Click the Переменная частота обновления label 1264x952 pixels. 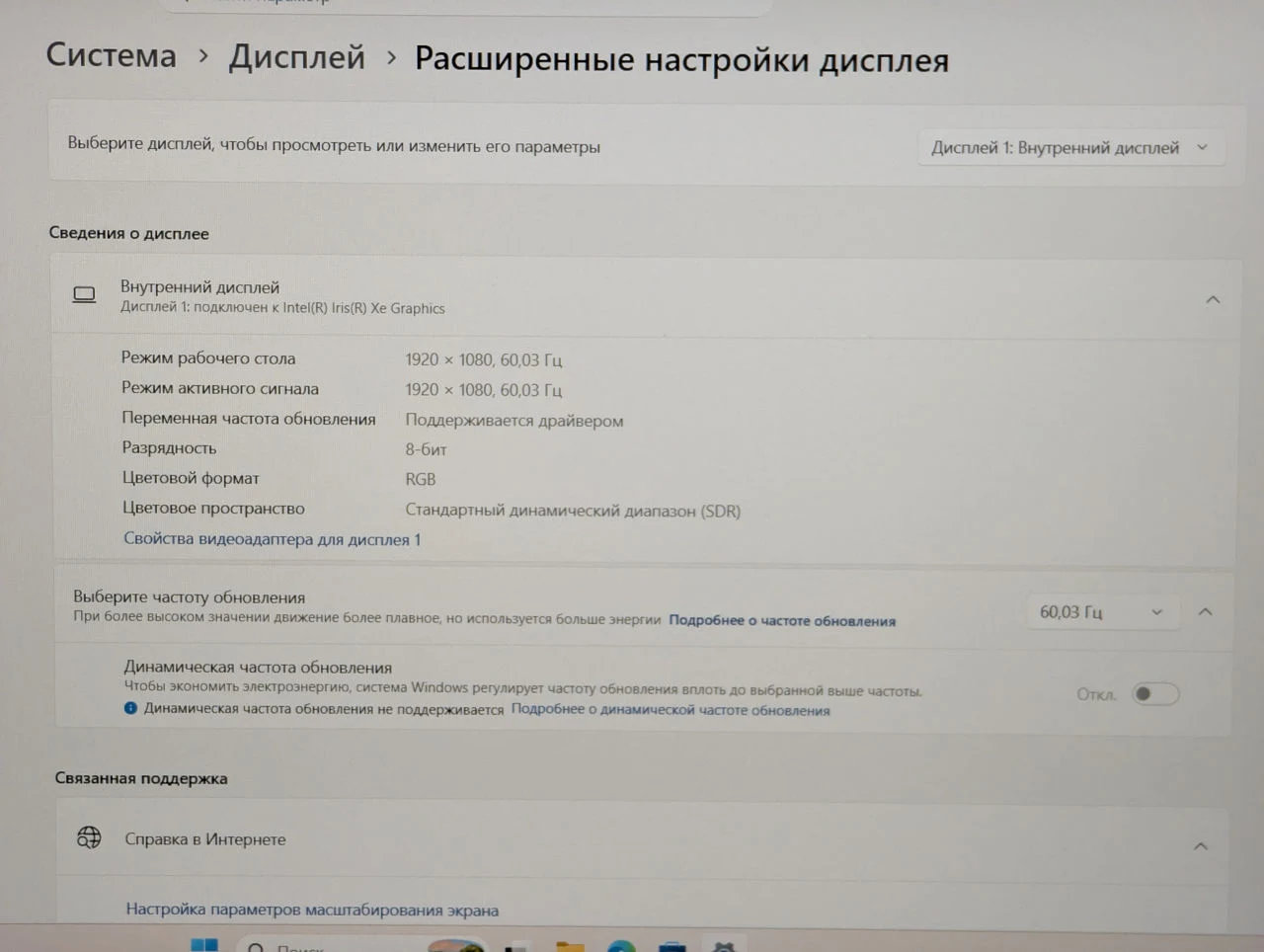click(249, 419)
